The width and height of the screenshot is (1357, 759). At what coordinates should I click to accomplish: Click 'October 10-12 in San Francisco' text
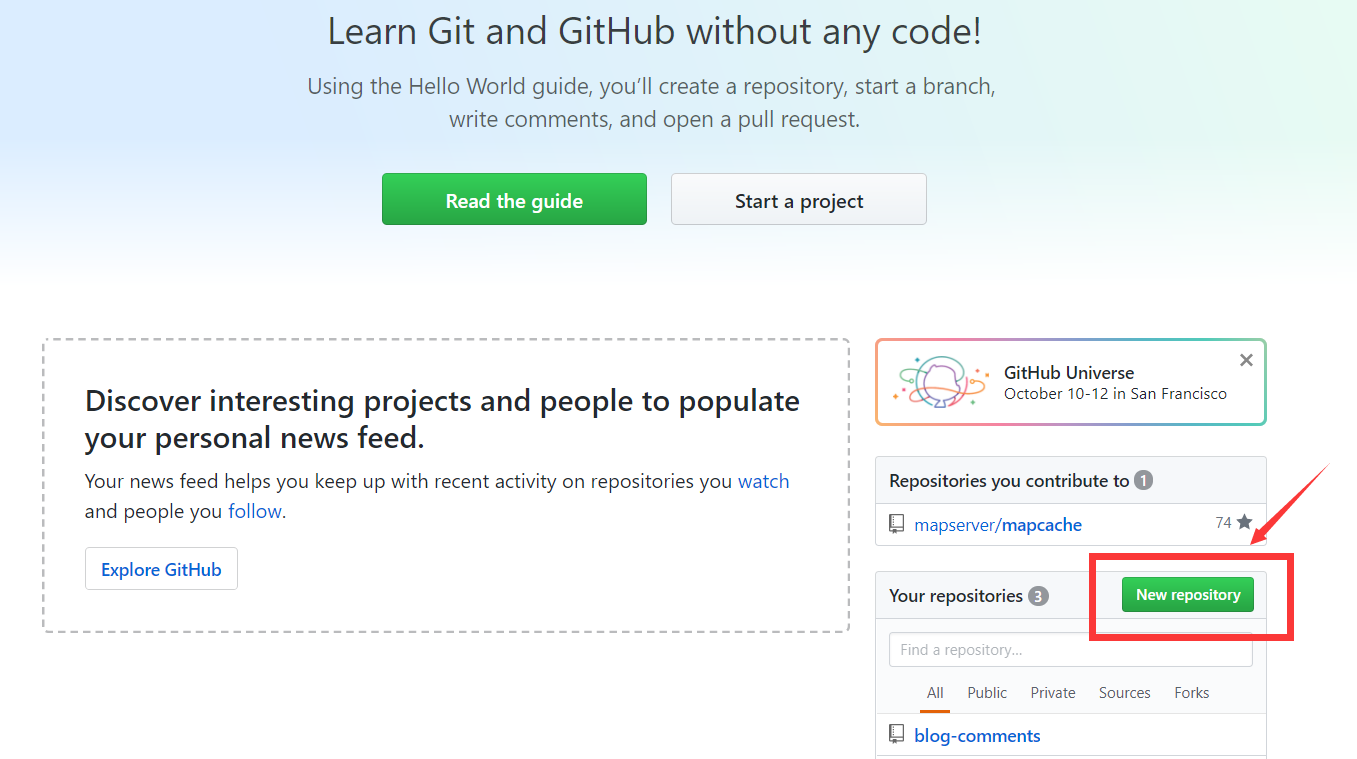click(x=1115, y=394)
